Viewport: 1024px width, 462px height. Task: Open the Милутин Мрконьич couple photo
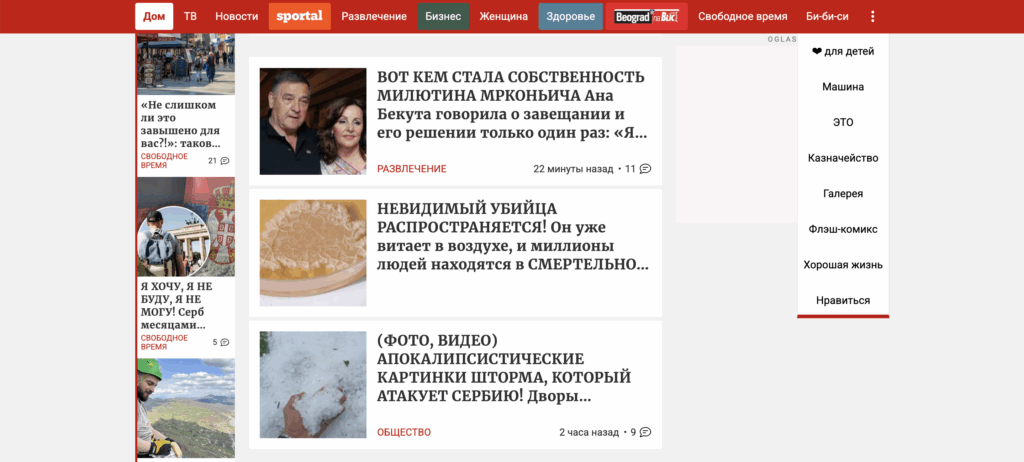pyautogui.click(x=313, y=122)
